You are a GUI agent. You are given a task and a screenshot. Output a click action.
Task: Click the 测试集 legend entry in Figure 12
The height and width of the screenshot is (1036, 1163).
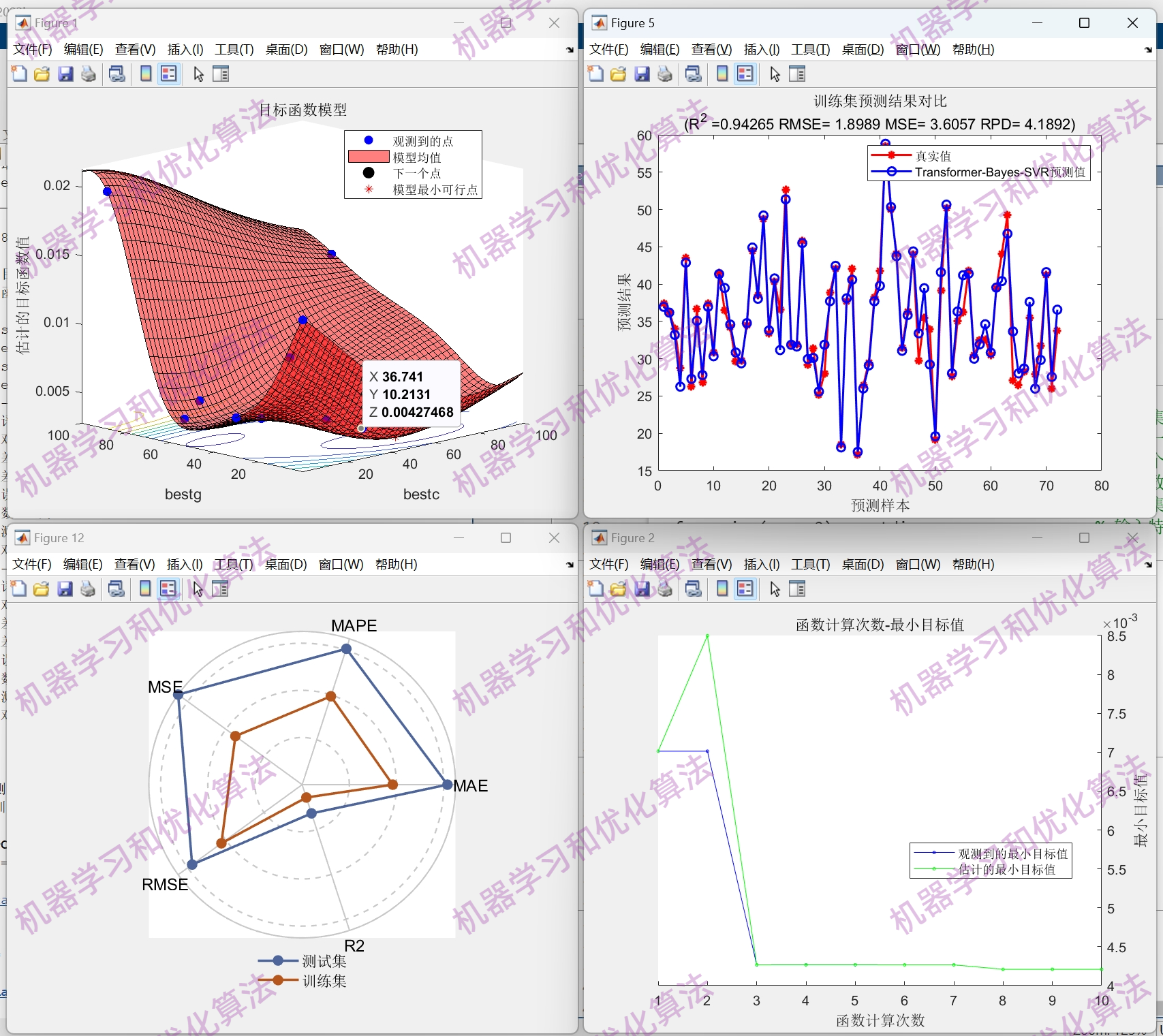tap(303, 961)
